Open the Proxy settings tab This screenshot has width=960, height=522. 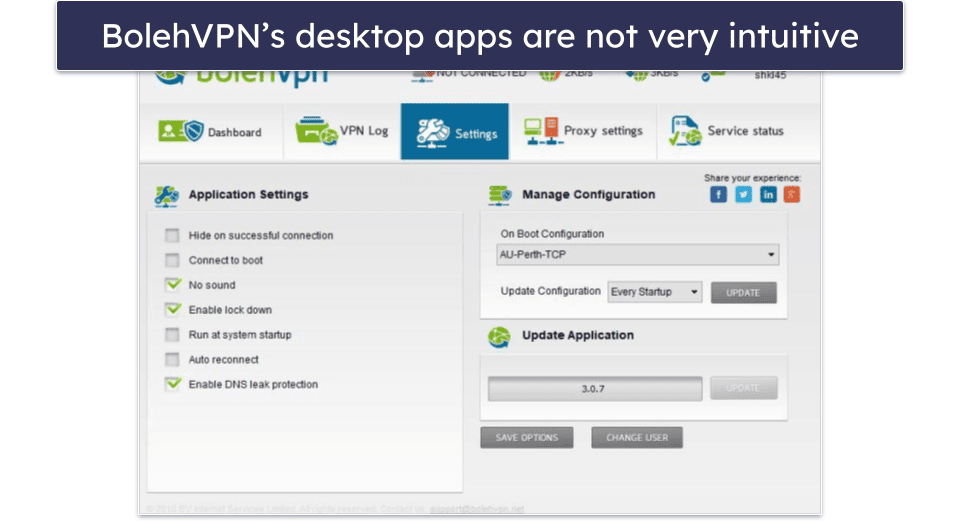[583, 132]
